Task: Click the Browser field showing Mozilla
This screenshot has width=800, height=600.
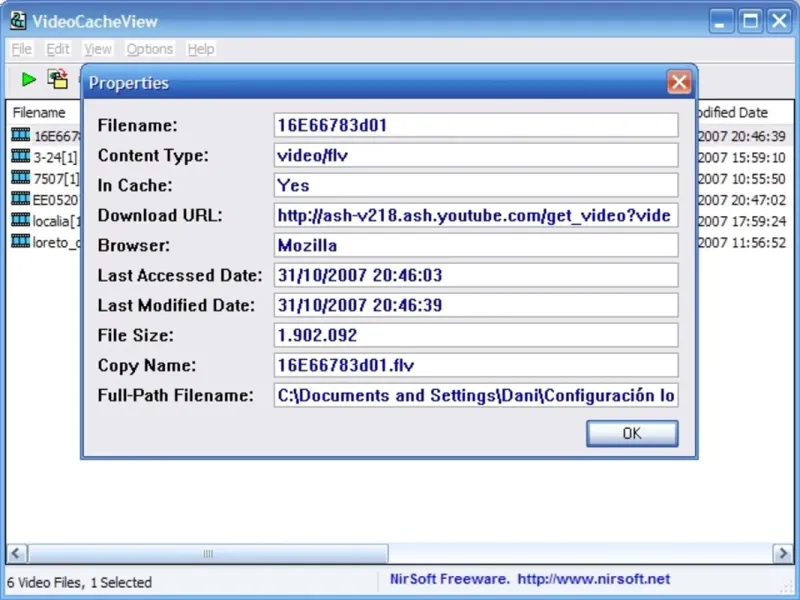Action: (x=476, y=245)
